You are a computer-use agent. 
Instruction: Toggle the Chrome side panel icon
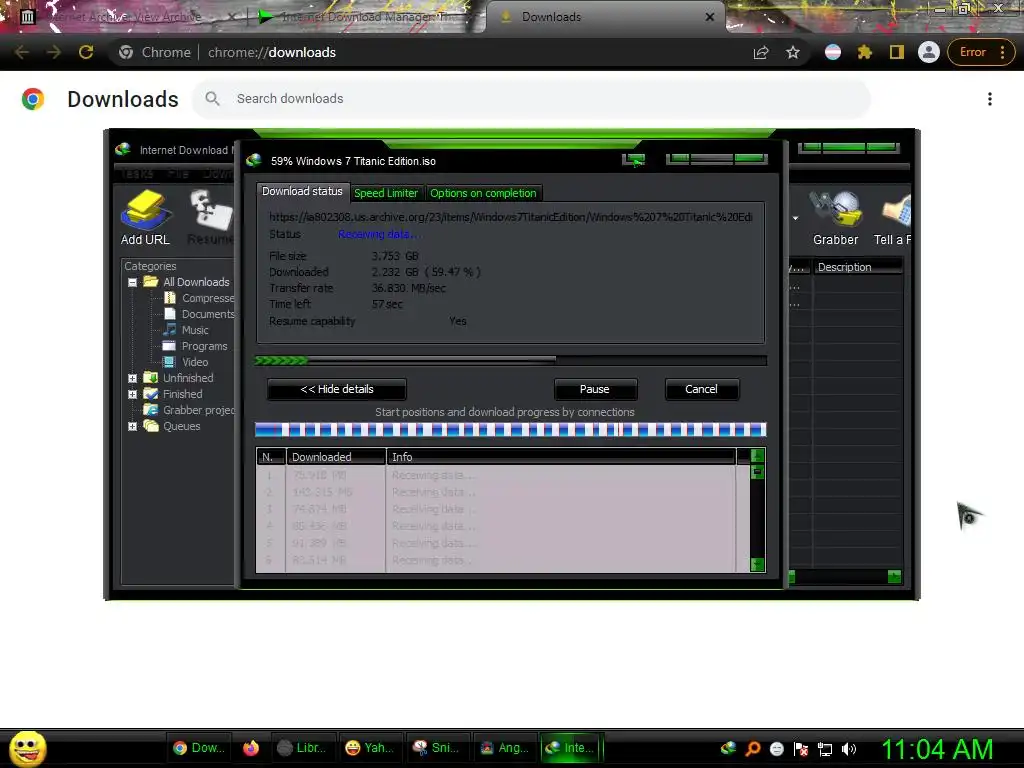(x=897, y=52)
